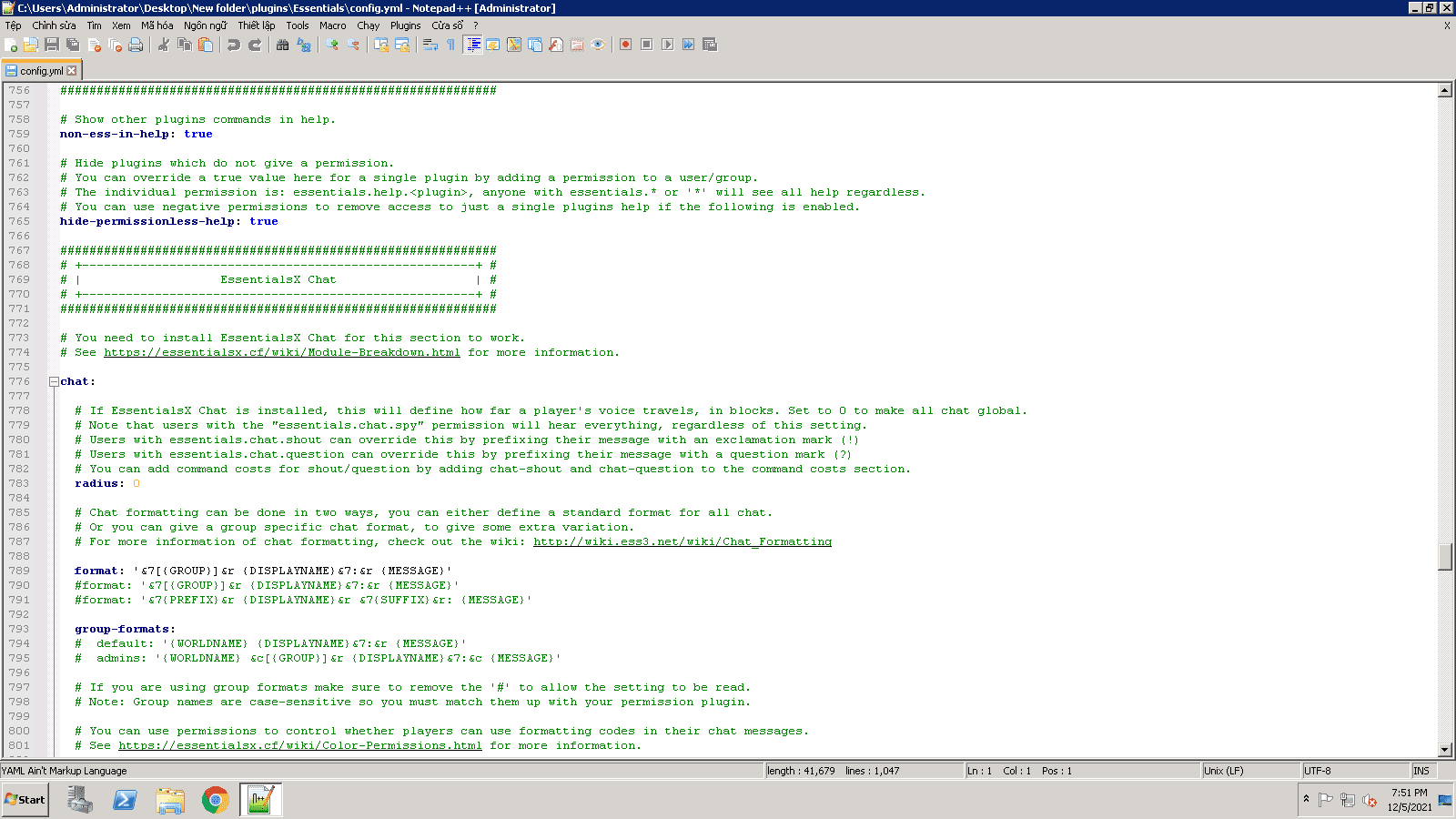Run the macro multiple times icon
Viewport: 1456px width, 819px height.
[x=689, y=45]
